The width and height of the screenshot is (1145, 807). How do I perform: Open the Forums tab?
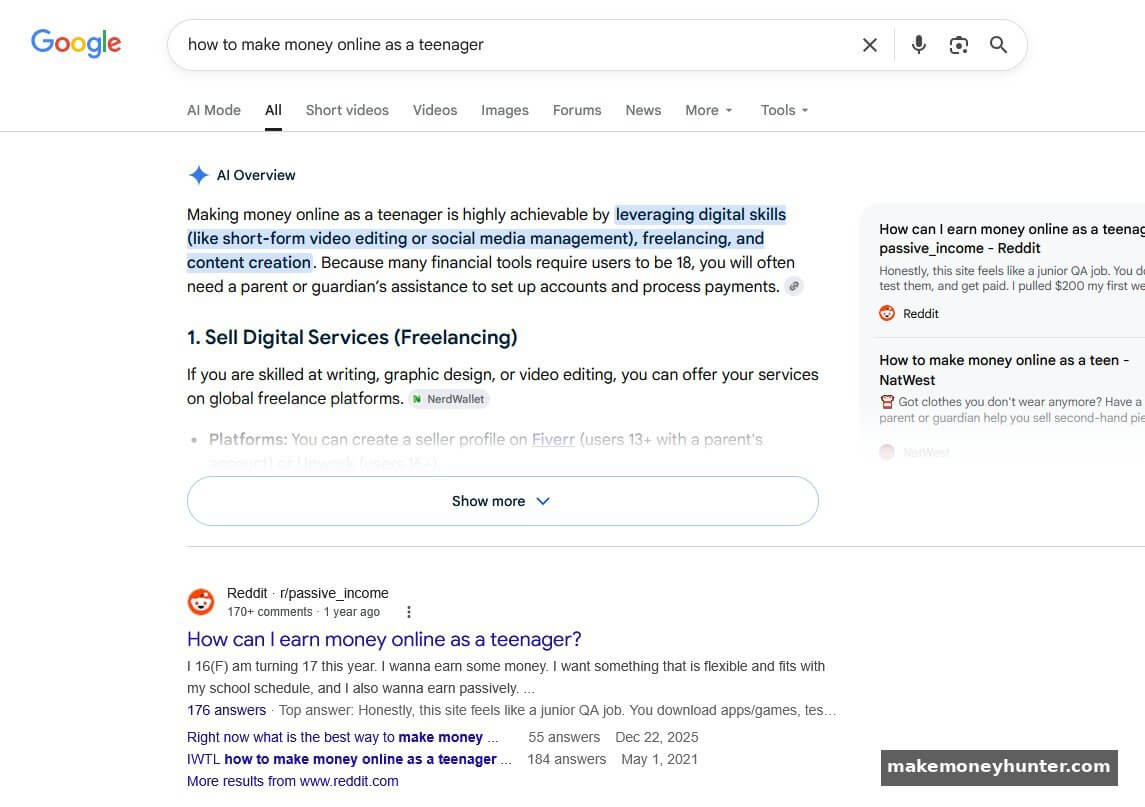click(x=577, y=110)
